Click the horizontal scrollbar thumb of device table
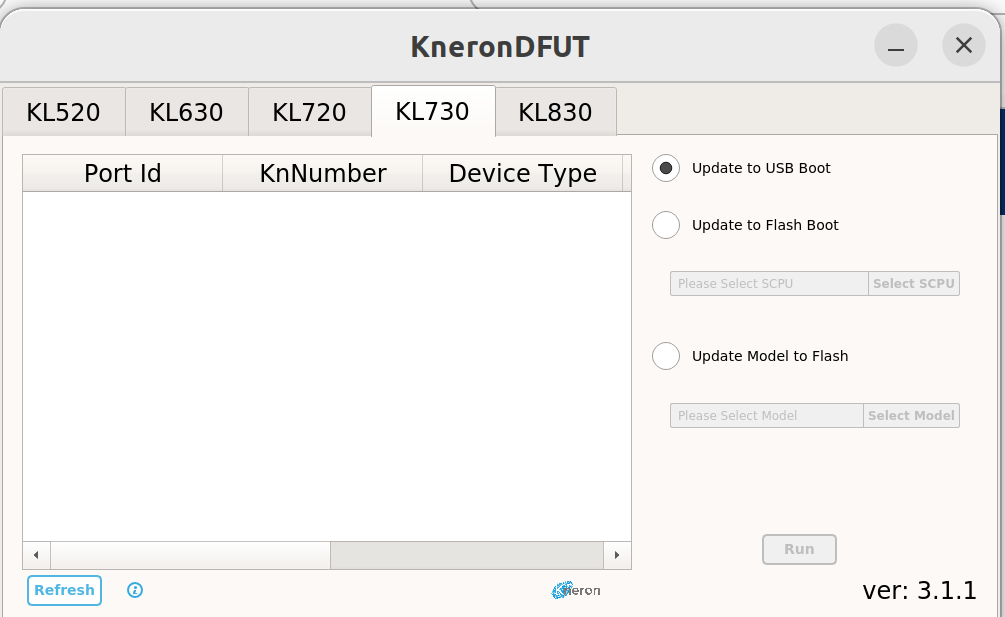This screenshot has width=1005, height=617. click(x=190, y=555)
